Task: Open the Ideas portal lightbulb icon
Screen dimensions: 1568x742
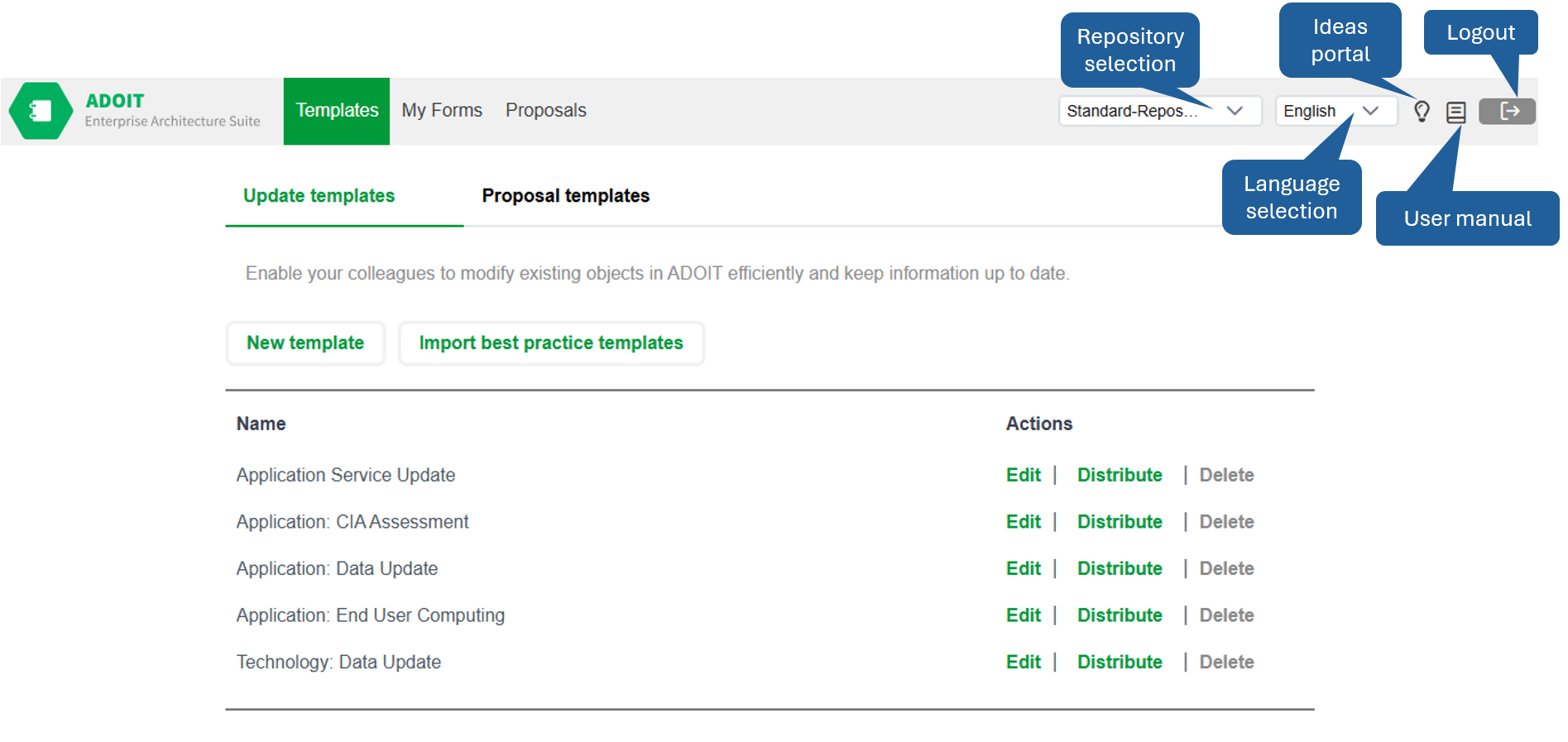Action: 1422,112
